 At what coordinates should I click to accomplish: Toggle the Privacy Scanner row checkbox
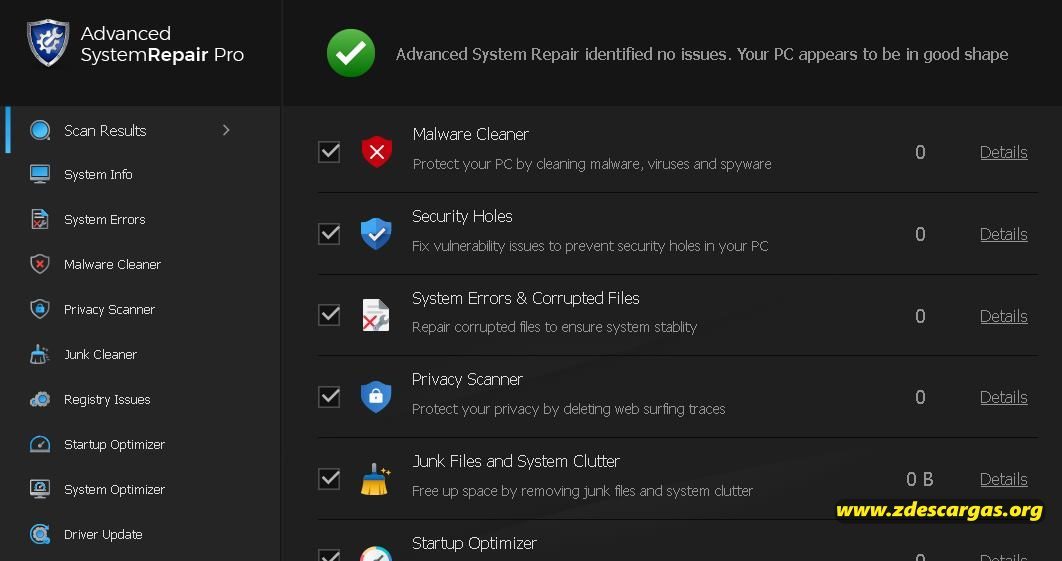[329, 397]
